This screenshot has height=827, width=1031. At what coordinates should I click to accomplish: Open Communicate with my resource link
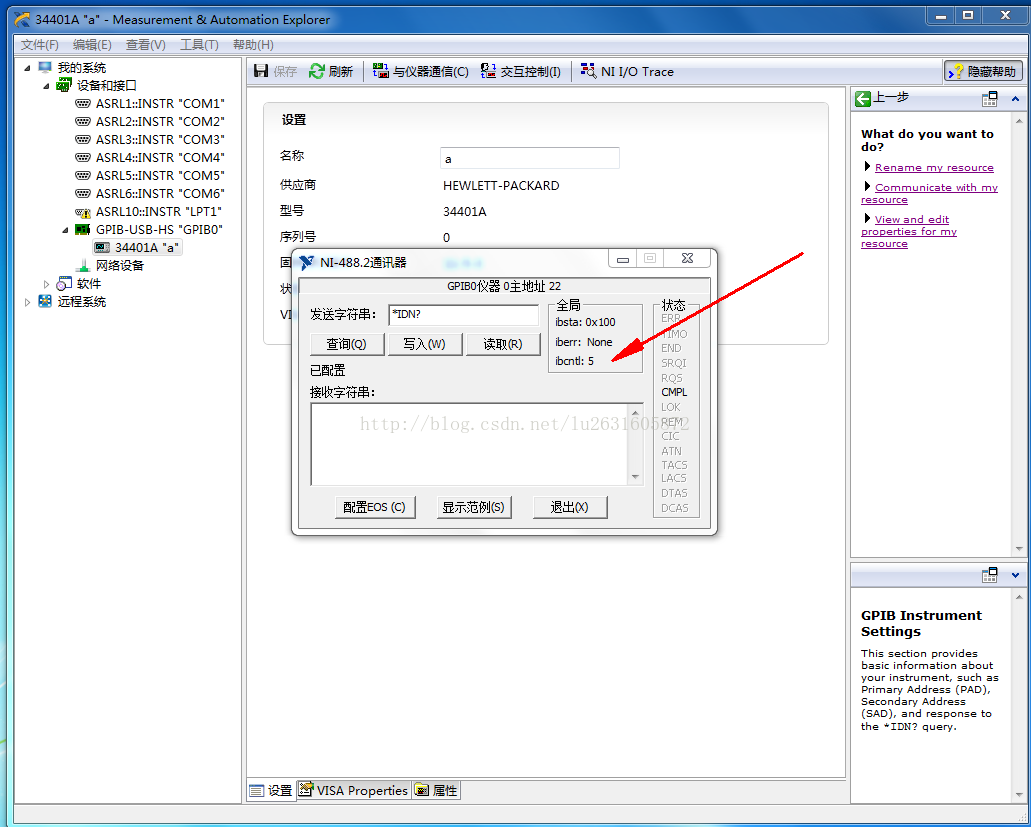point(930,193)
